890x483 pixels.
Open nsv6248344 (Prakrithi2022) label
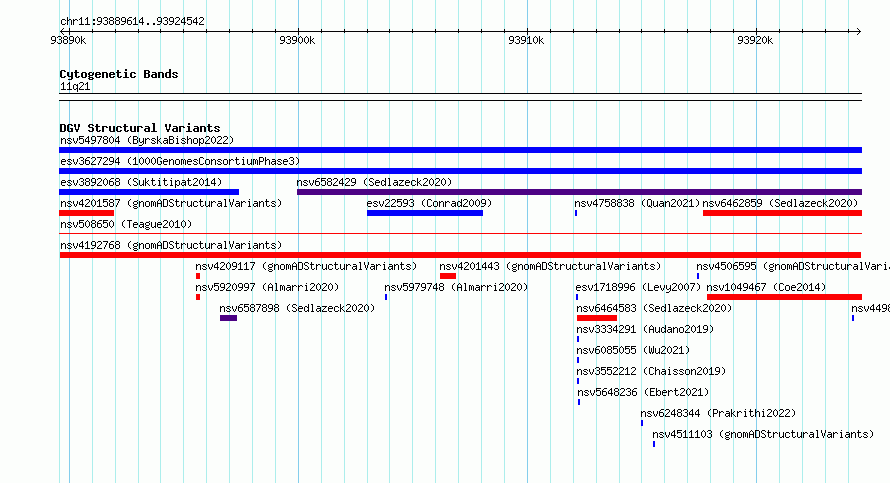tap(718, 413)
